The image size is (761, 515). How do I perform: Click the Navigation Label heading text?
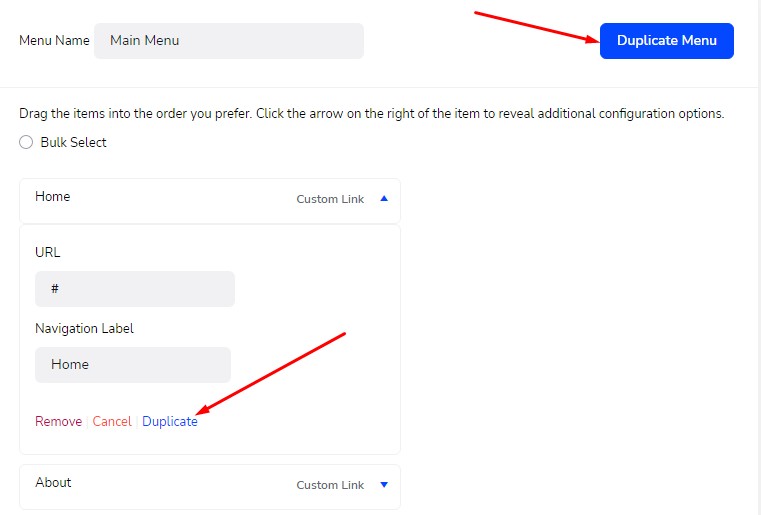pyautogui.click(x=84, y=328)
